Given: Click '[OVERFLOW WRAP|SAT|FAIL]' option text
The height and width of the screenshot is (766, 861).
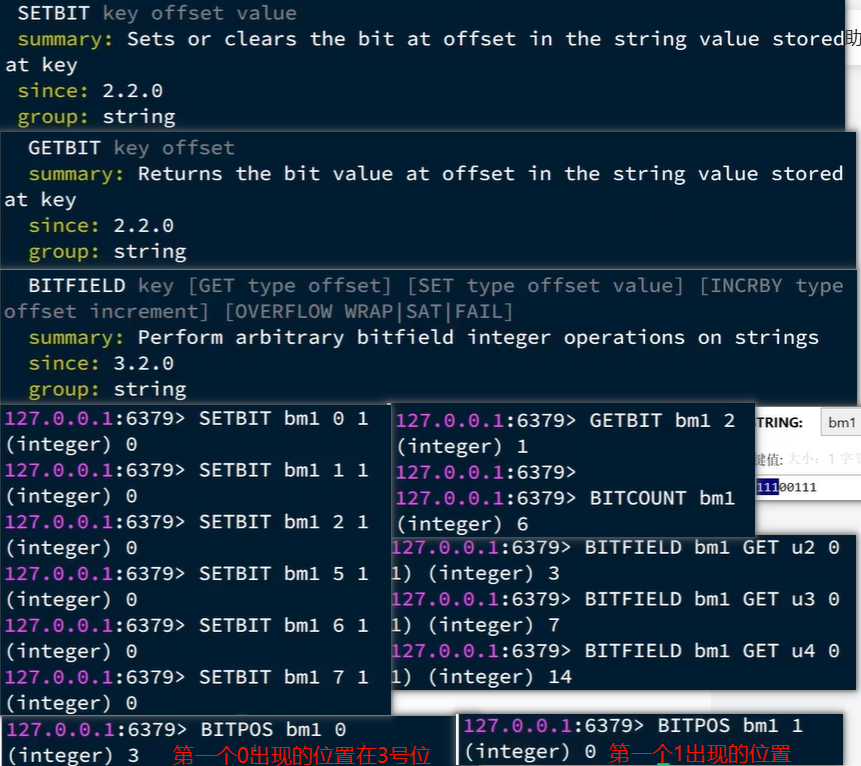Looking at the screenshot, I should pos(368,311).
